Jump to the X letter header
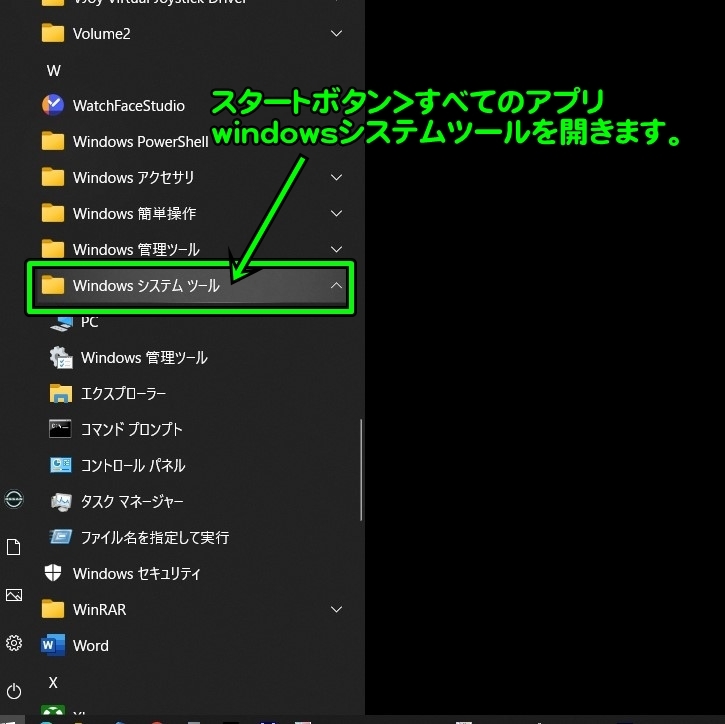 pos(53,682)
